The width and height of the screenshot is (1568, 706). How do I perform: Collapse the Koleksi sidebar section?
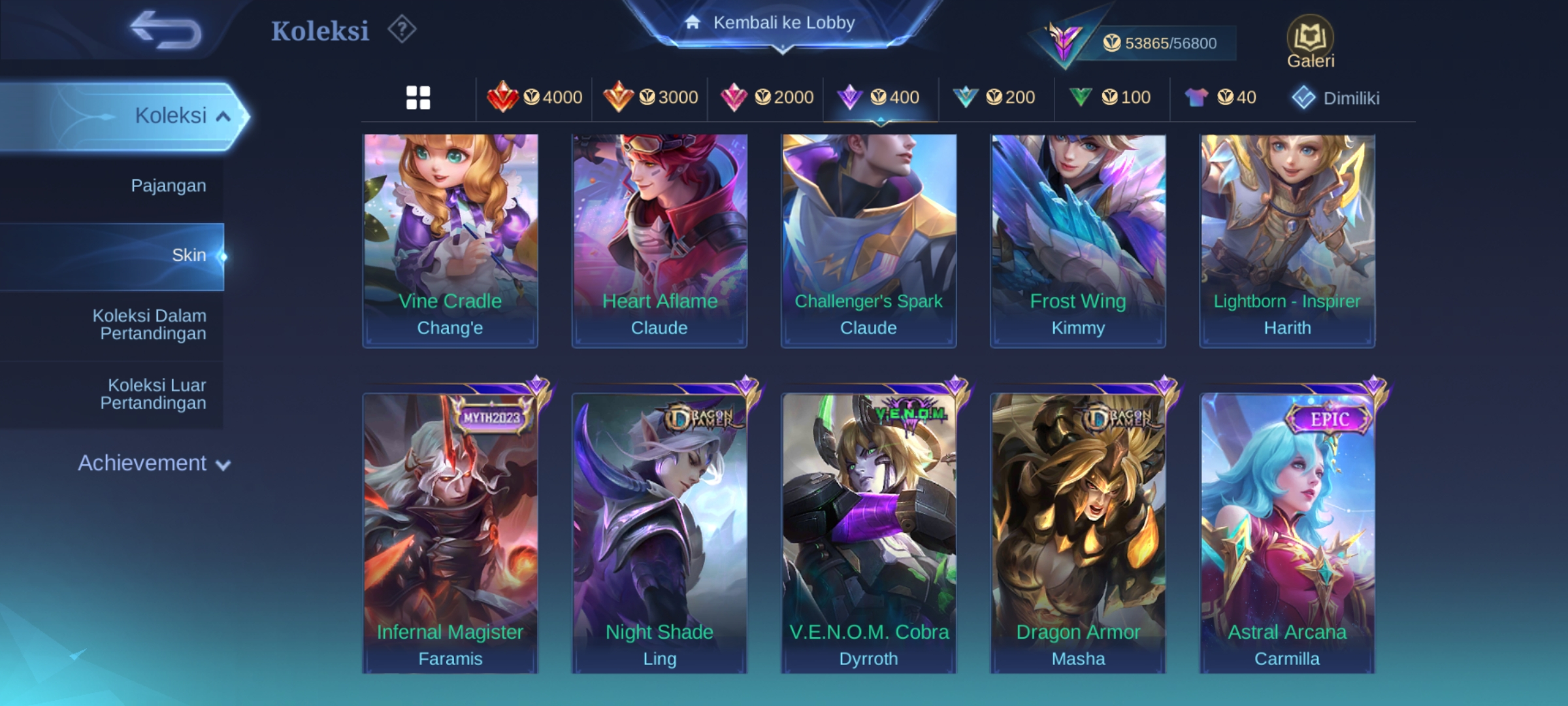click(124, 116)
